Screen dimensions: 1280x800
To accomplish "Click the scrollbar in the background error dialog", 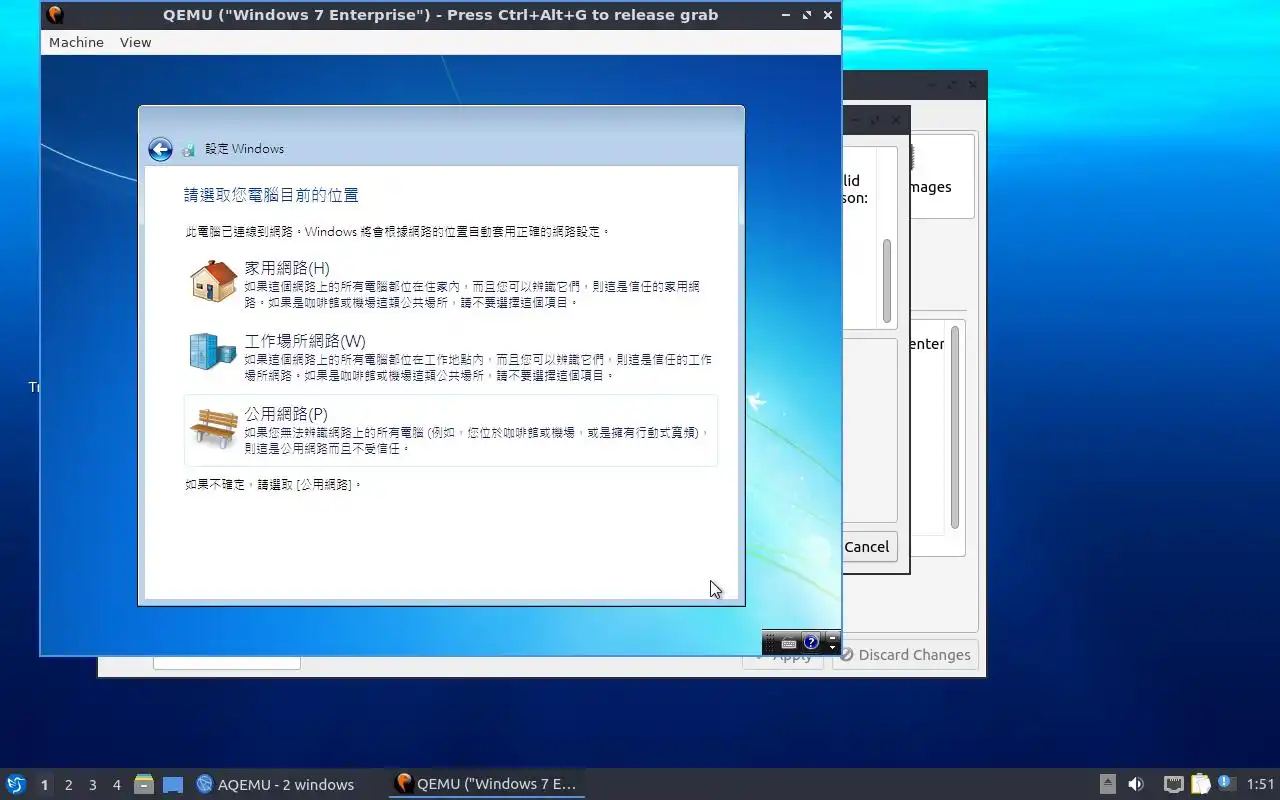I will click(x=887, y=280).
